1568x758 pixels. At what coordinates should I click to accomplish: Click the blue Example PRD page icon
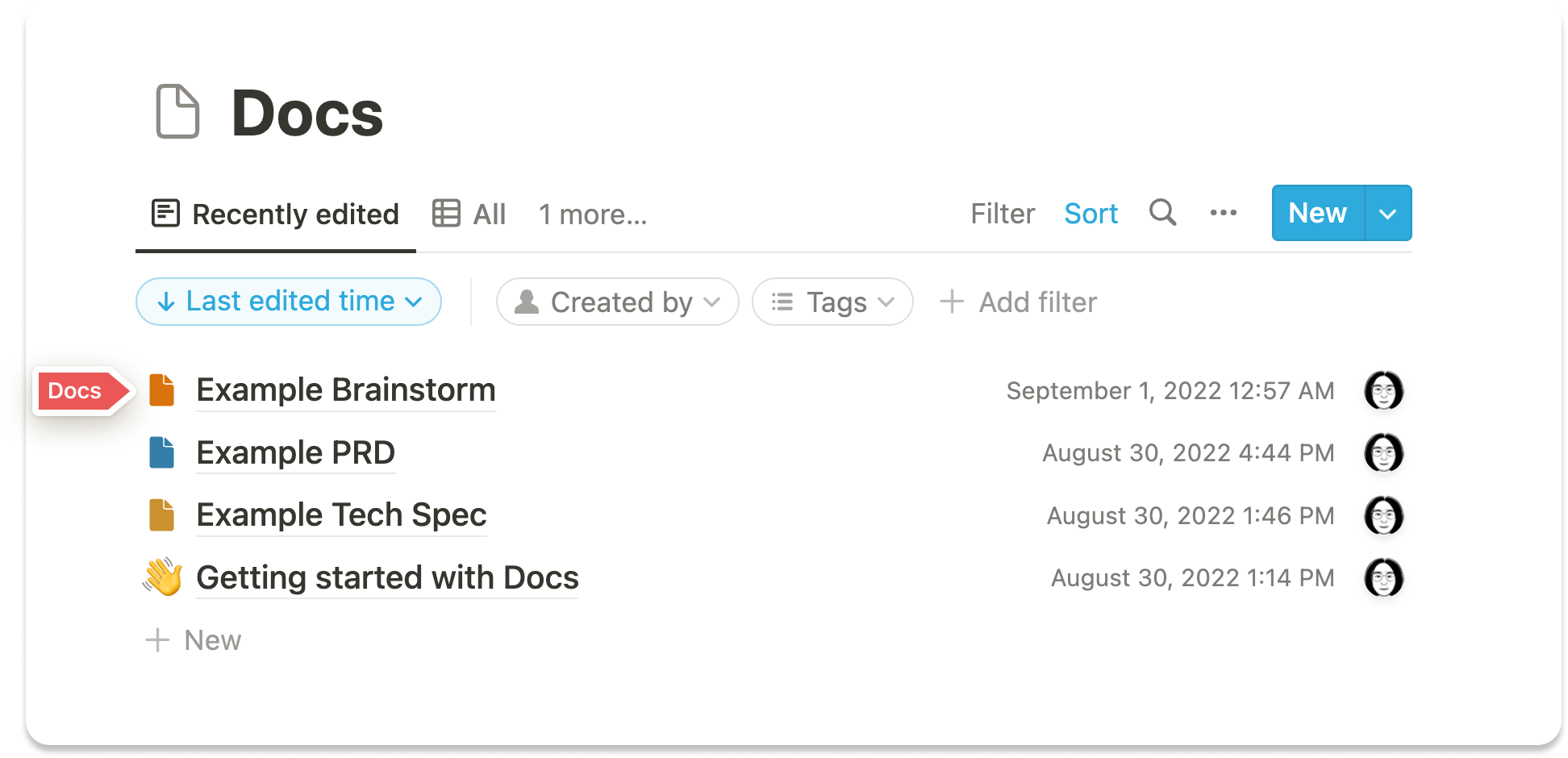point(162,452)
